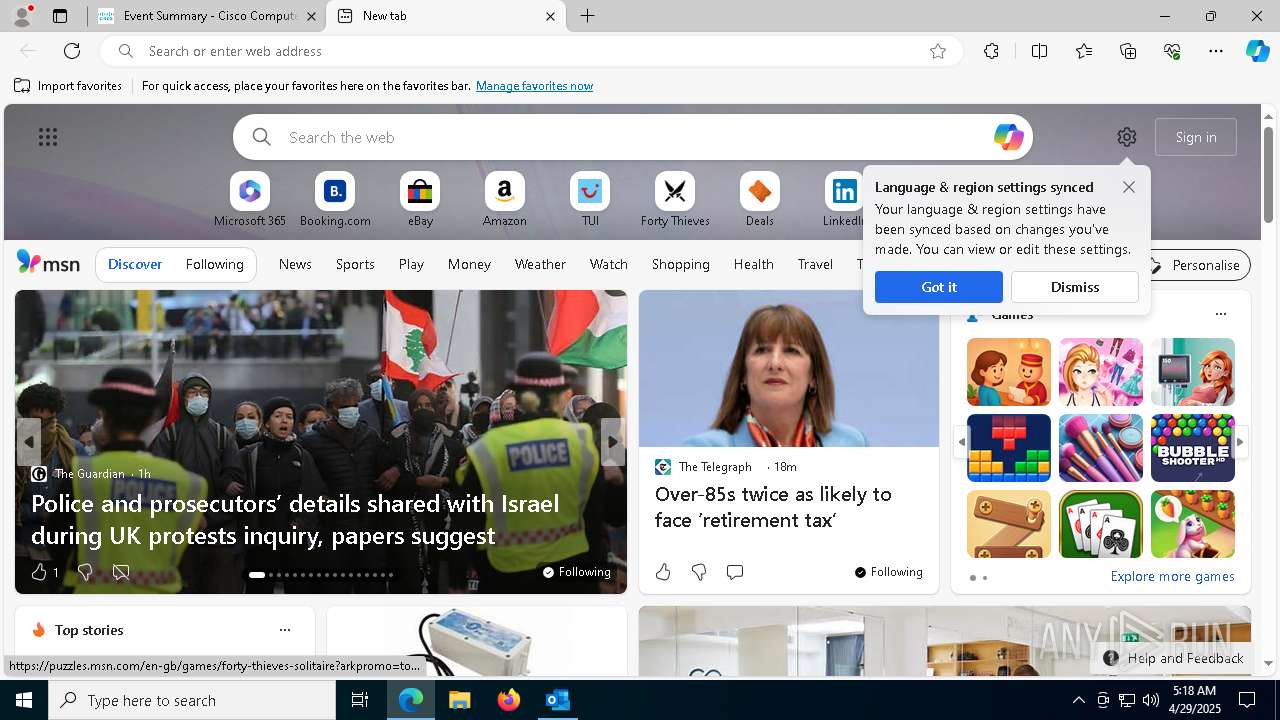1280x720 pixels.
Task: Open the Booking.com quick link
Action: click(335, 200)
